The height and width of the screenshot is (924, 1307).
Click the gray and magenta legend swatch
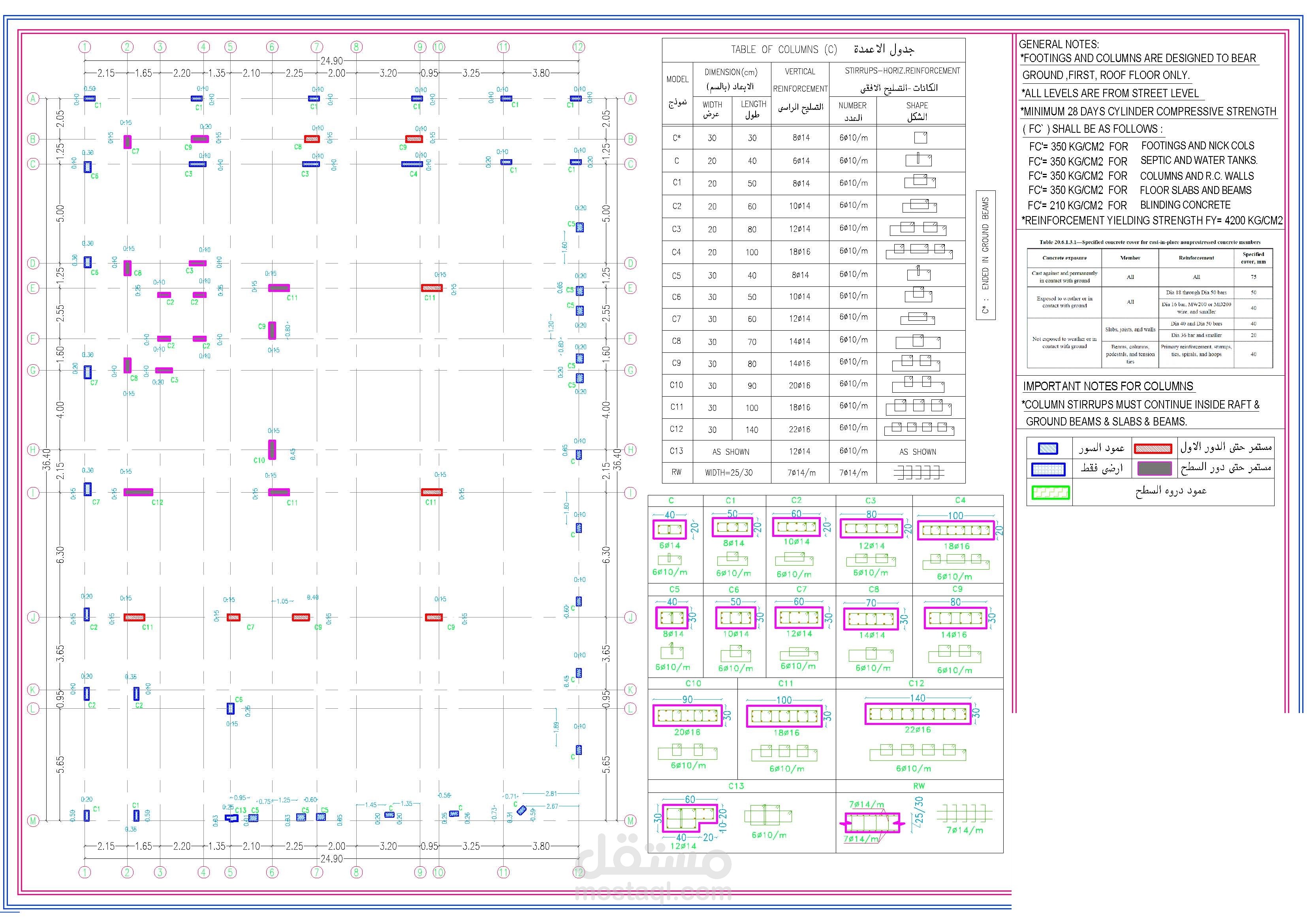(1155, 469)
